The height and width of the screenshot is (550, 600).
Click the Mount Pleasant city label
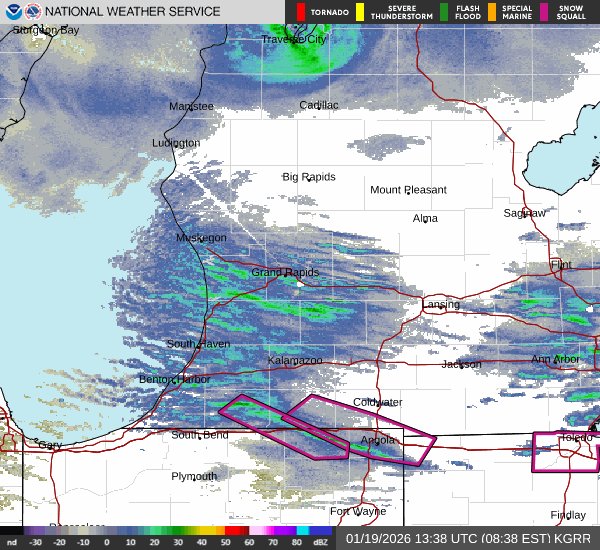[408, 190]
